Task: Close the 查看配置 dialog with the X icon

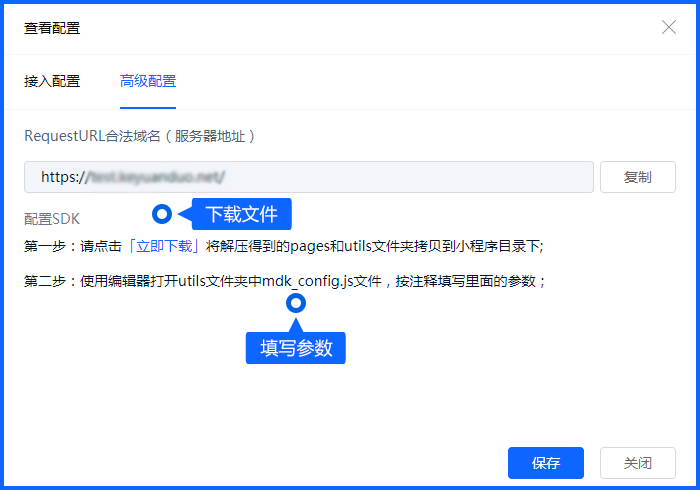Action: coord(669,27)
